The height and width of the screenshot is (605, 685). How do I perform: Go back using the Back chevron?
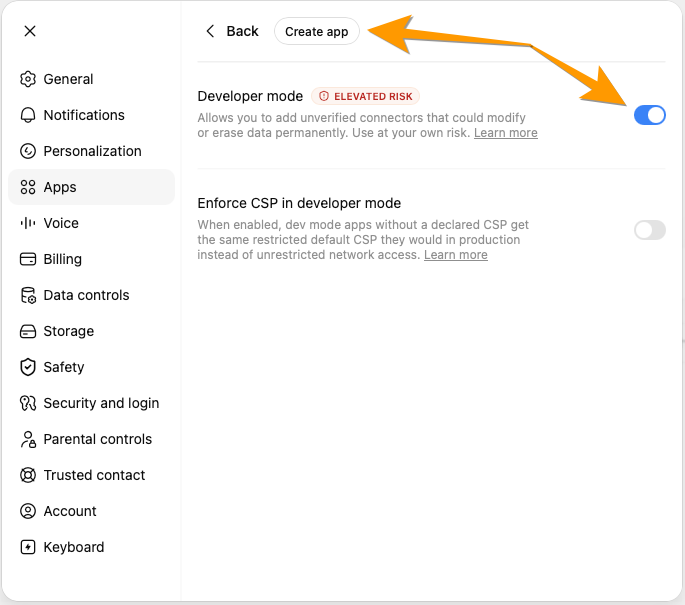(210, 31)
